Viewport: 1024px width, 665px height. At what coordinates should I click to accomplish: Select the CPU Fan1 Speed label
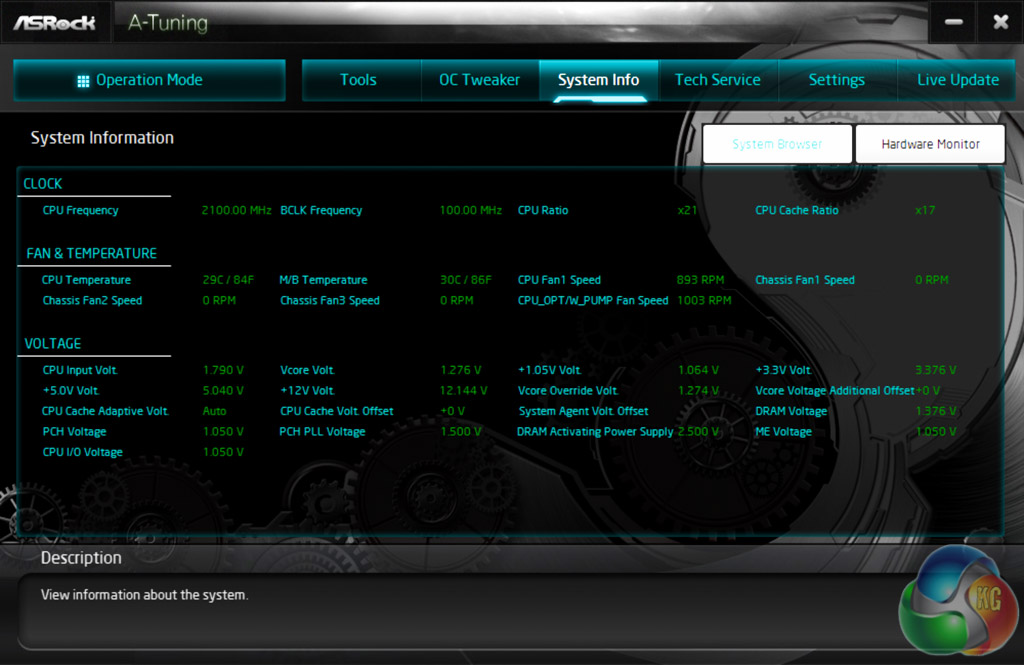(559, 280)
